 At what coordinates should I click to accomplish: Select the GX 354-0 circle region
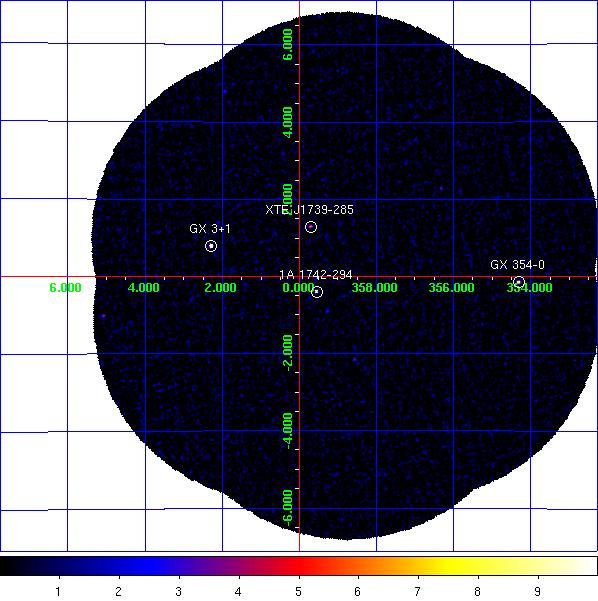point(519,282)
